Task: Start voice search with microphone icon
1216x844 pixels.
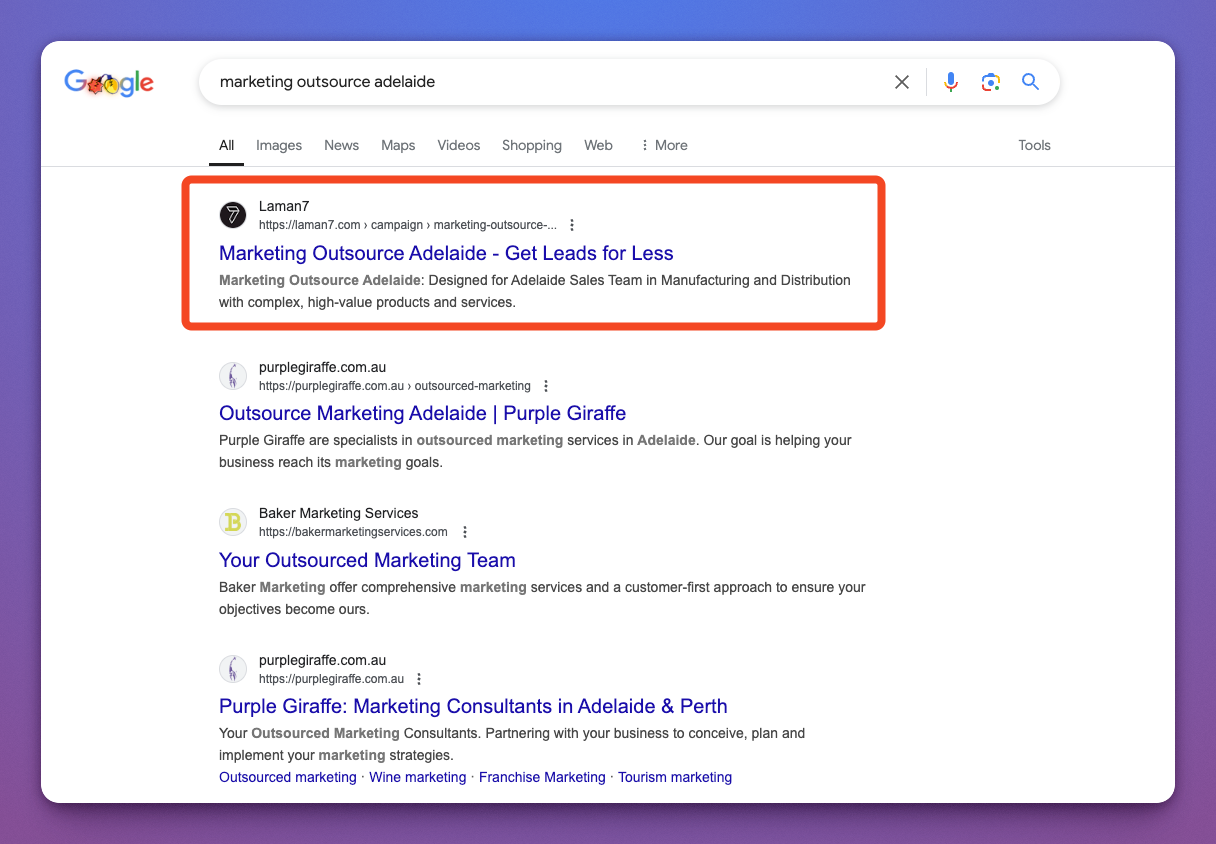Action: click(951, 82)
